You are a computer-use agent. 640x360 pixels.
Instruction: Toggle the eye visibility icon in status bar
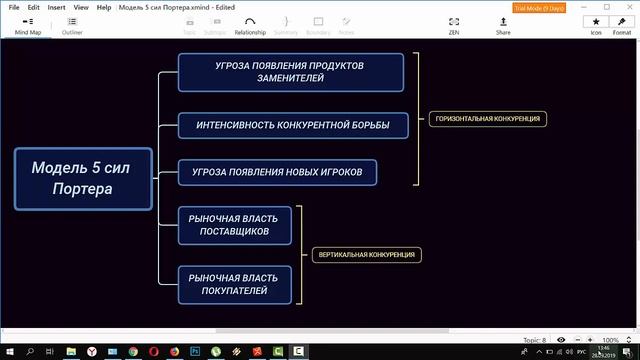pyautogui.click(x=561, y=340)
